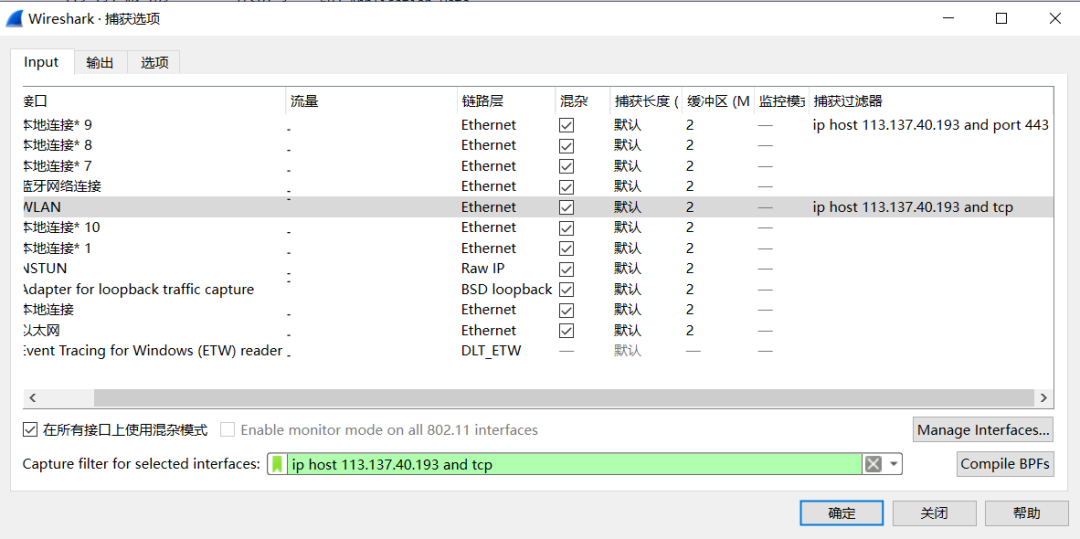Close the capture options window
Image resolution: width=1080 pixels, height=539 pixels.
(x=1055, y=19)
